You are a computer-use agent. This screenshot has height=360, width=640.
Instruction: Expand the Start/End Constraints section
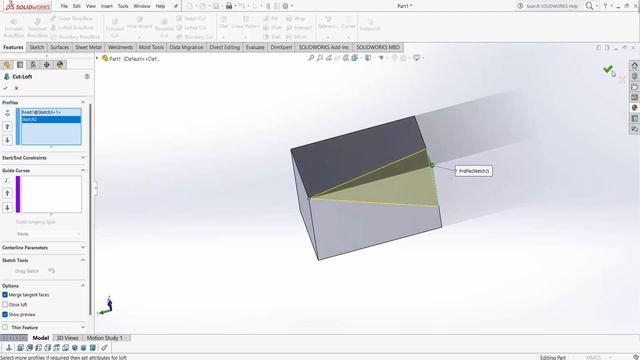coord(83,158)
